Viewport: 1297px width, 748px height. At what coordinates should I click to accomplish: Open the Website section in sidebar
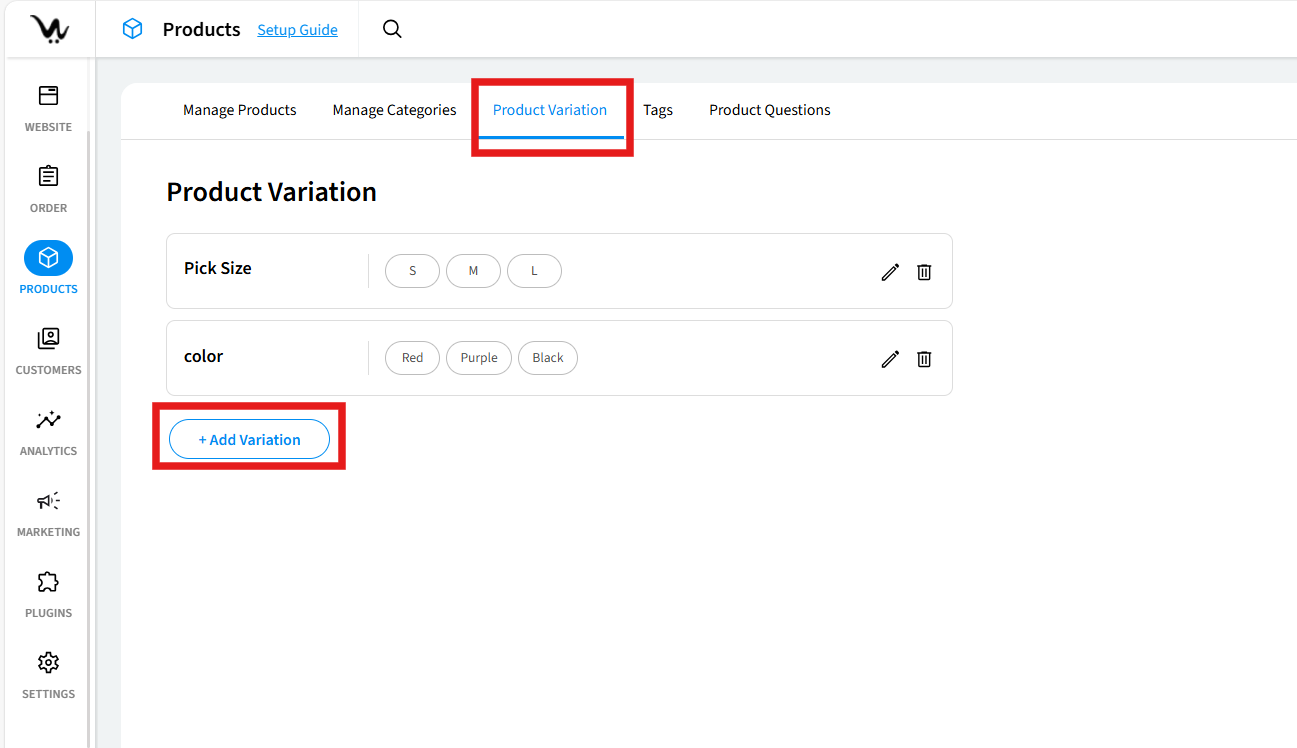click(48, 108)
